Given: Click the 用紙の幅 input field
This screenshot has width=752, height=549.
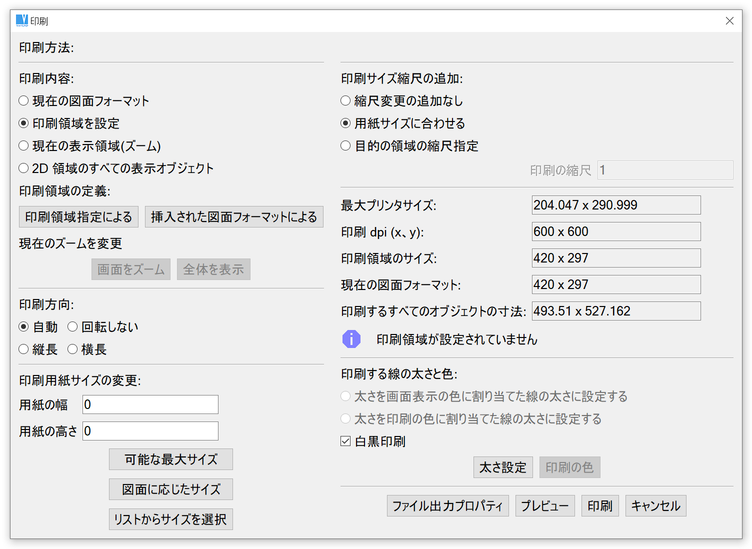Looking at the screenshot, I should click(150, 405).
